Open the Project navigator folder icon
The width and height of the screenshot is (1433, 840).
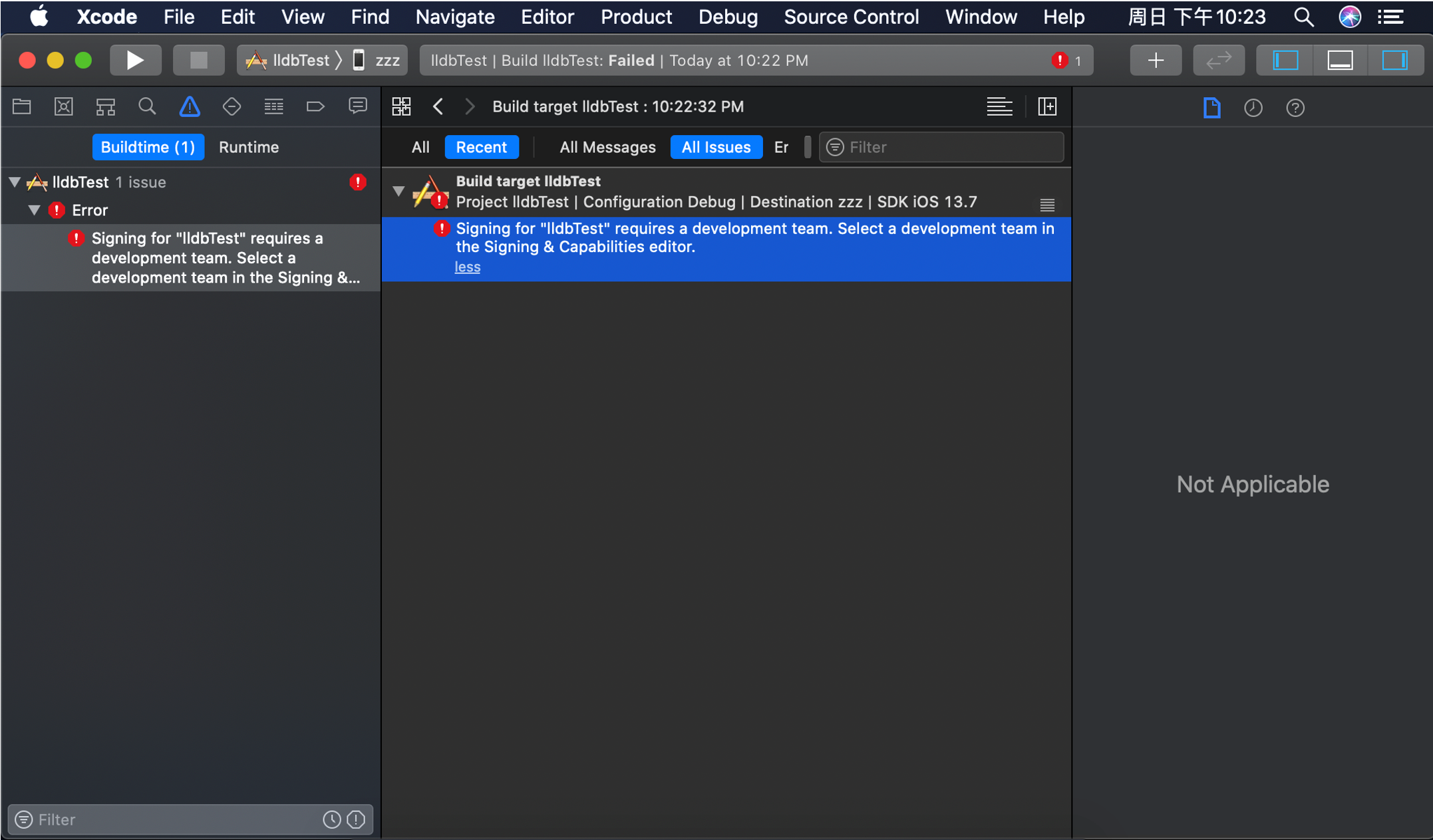tap(22, 106)
